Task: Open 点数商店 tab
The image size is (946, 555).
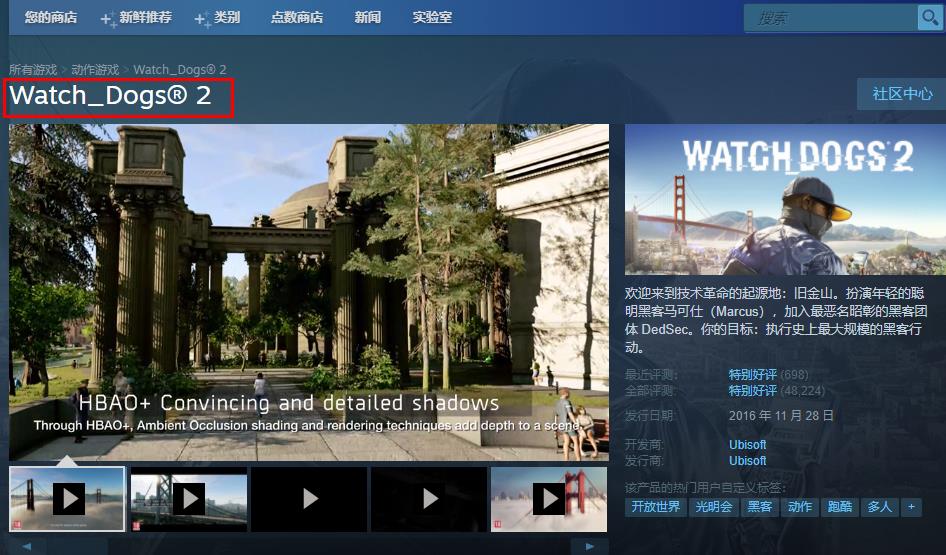Action: (x=297, y=17)
